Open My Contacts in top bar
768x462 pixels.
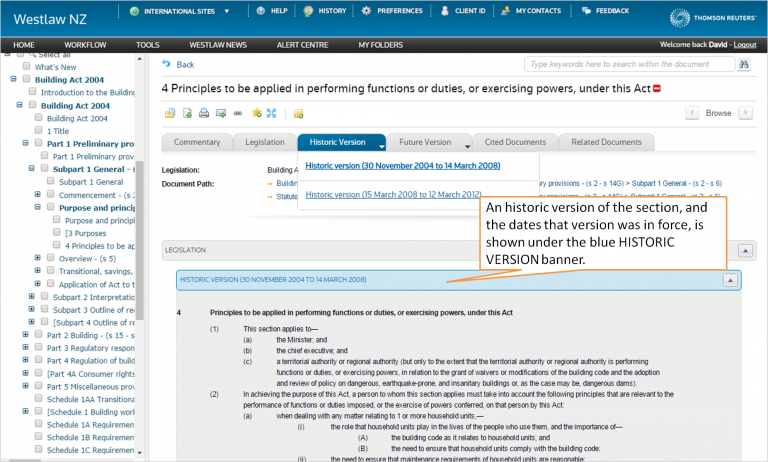point(531,11)
